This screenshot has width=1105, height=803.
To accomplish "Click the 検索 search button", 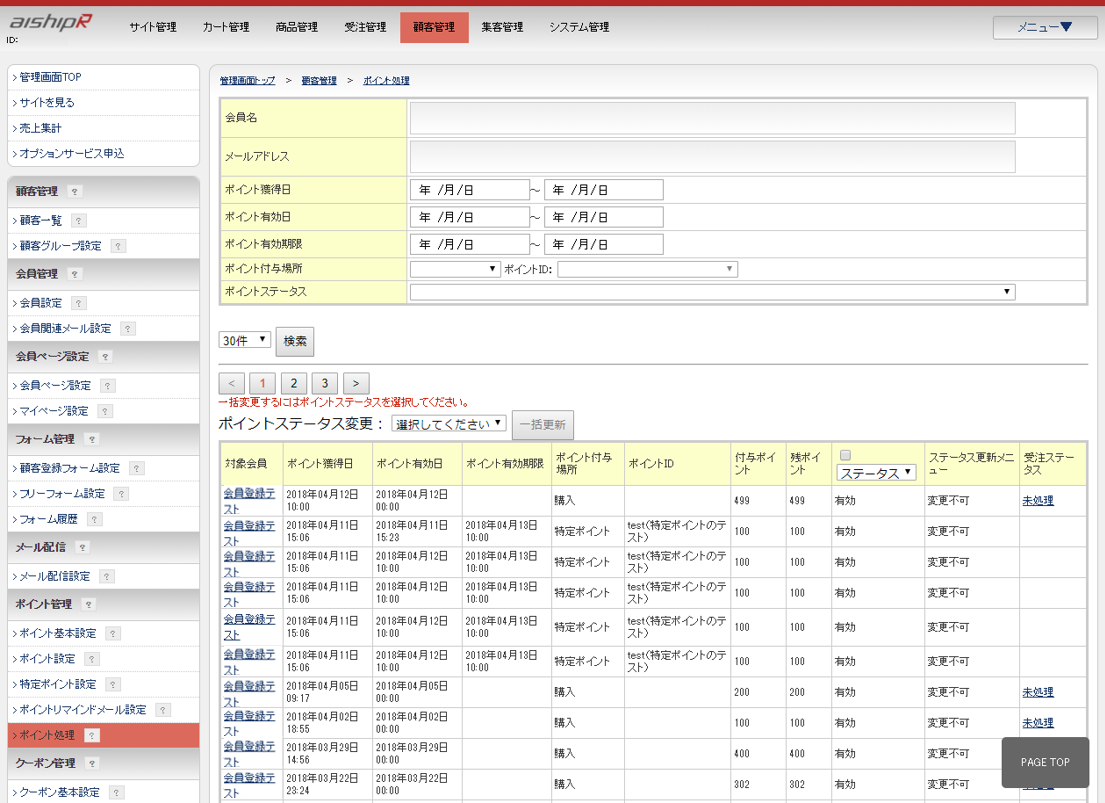I will pyautogui.click(x=295, y=341).
